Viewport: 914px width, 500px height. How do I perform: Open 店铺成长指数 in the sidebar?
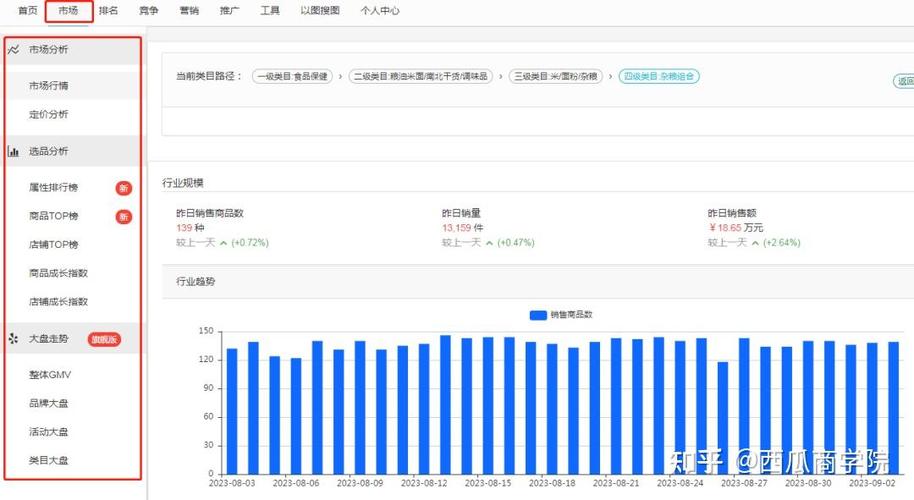coord(58,301)
